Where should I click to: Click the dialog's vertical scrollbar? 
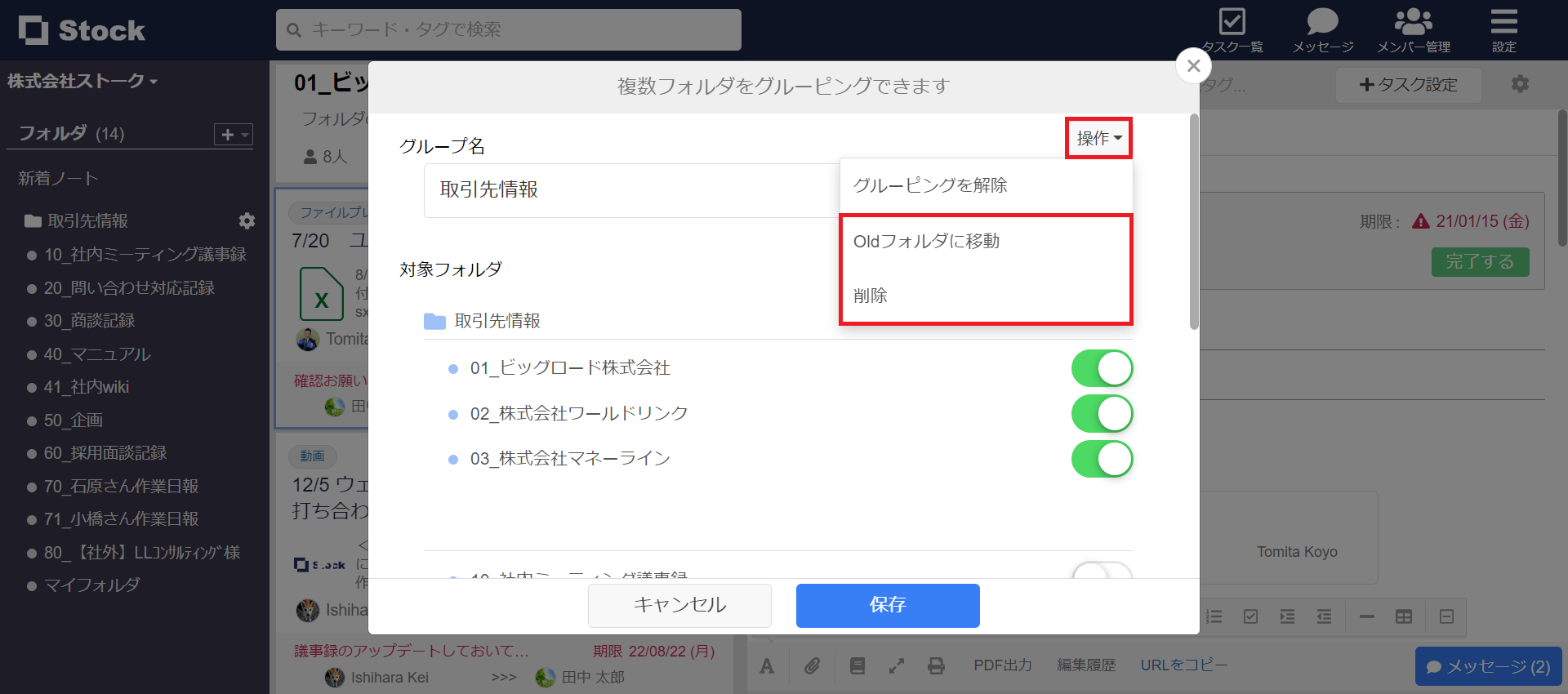click(1194, 222)
